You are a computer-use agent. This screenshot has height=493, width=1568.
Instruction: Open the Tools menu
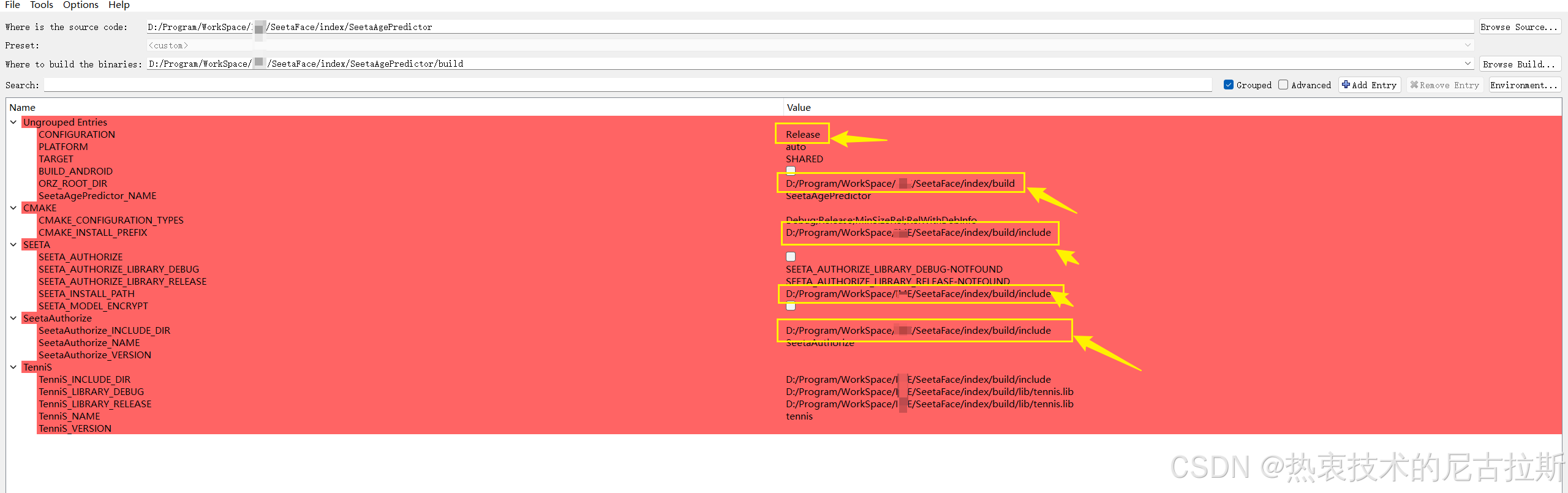pyautogui.click(x=42, y=5)
